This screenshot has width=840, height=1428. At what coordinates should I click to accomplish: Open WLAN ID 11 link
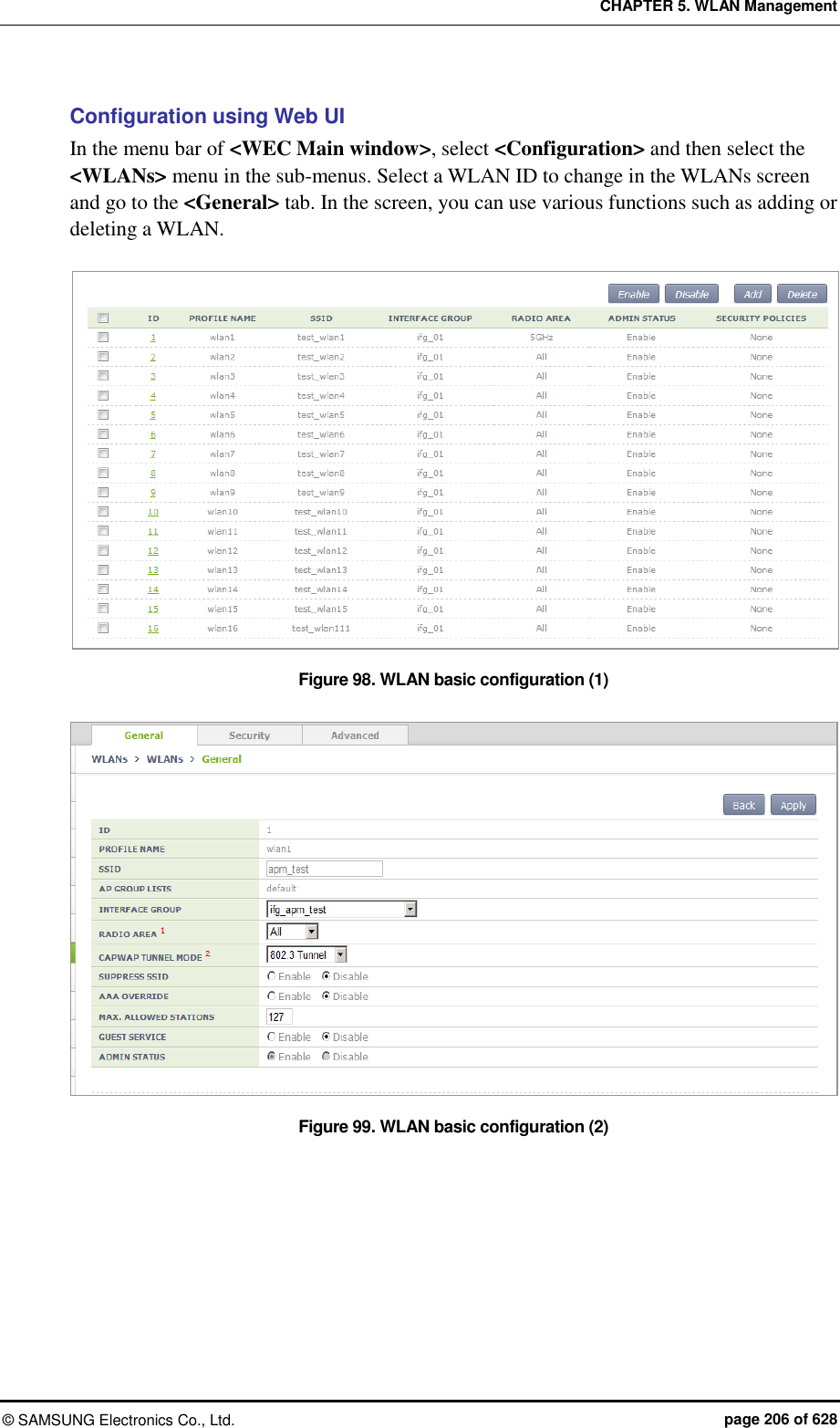[x=153, y=531]
